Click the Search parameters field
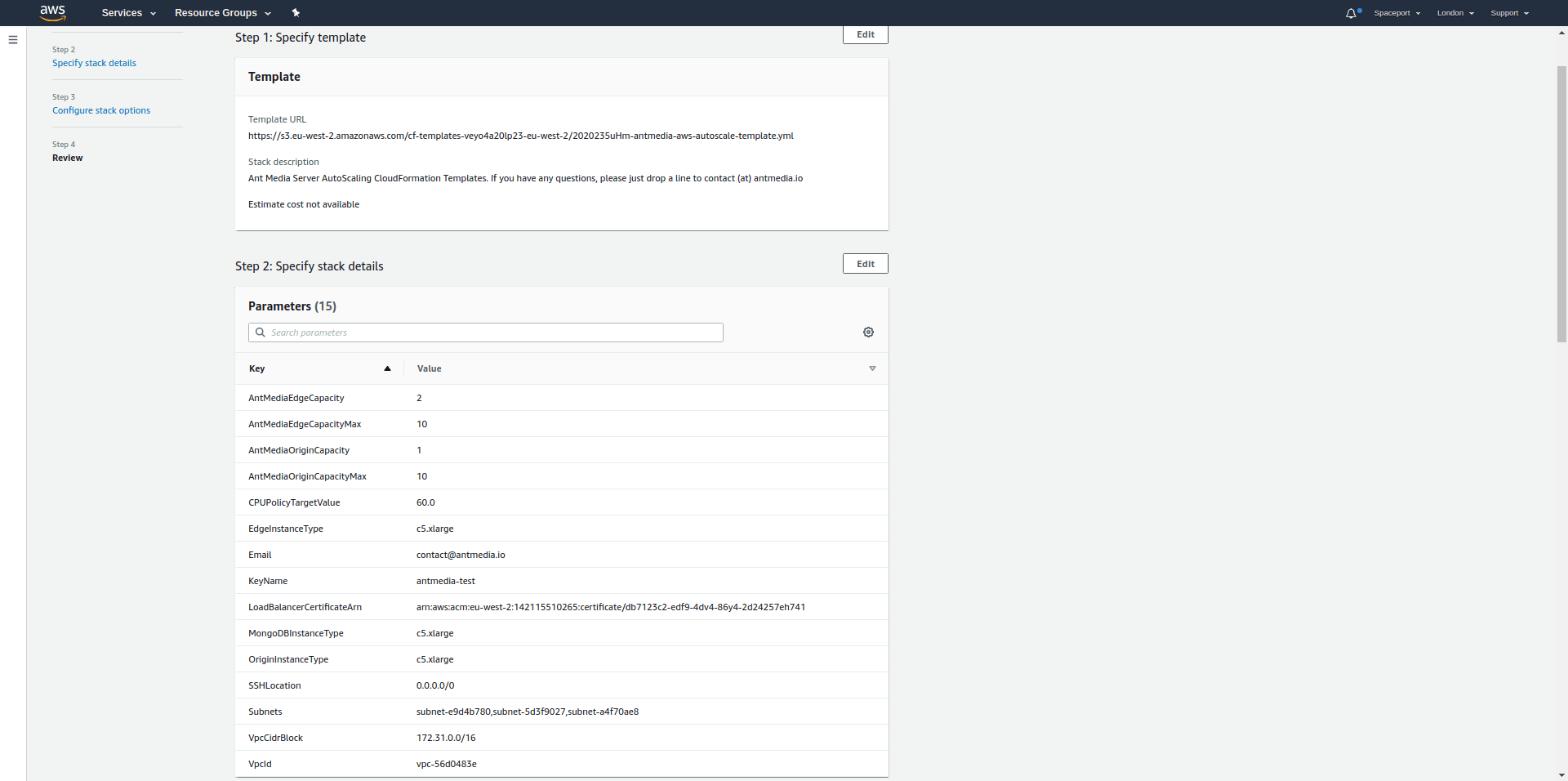The width and height of the screenshot is (1568, 781). [x=485, y=332]
